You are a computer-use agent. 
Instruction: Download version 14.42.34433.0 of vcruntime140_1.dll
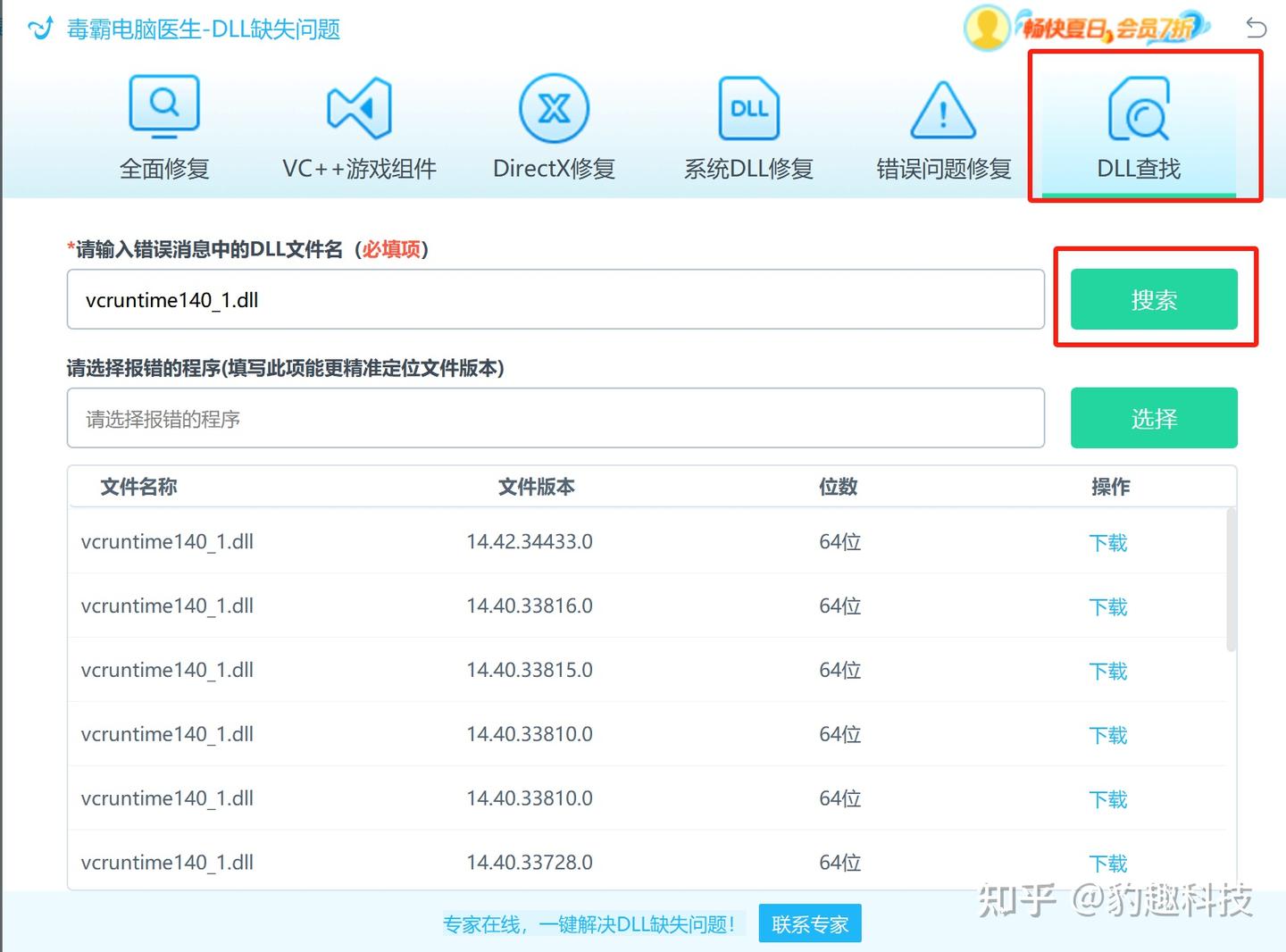[x=1108, y=542]
